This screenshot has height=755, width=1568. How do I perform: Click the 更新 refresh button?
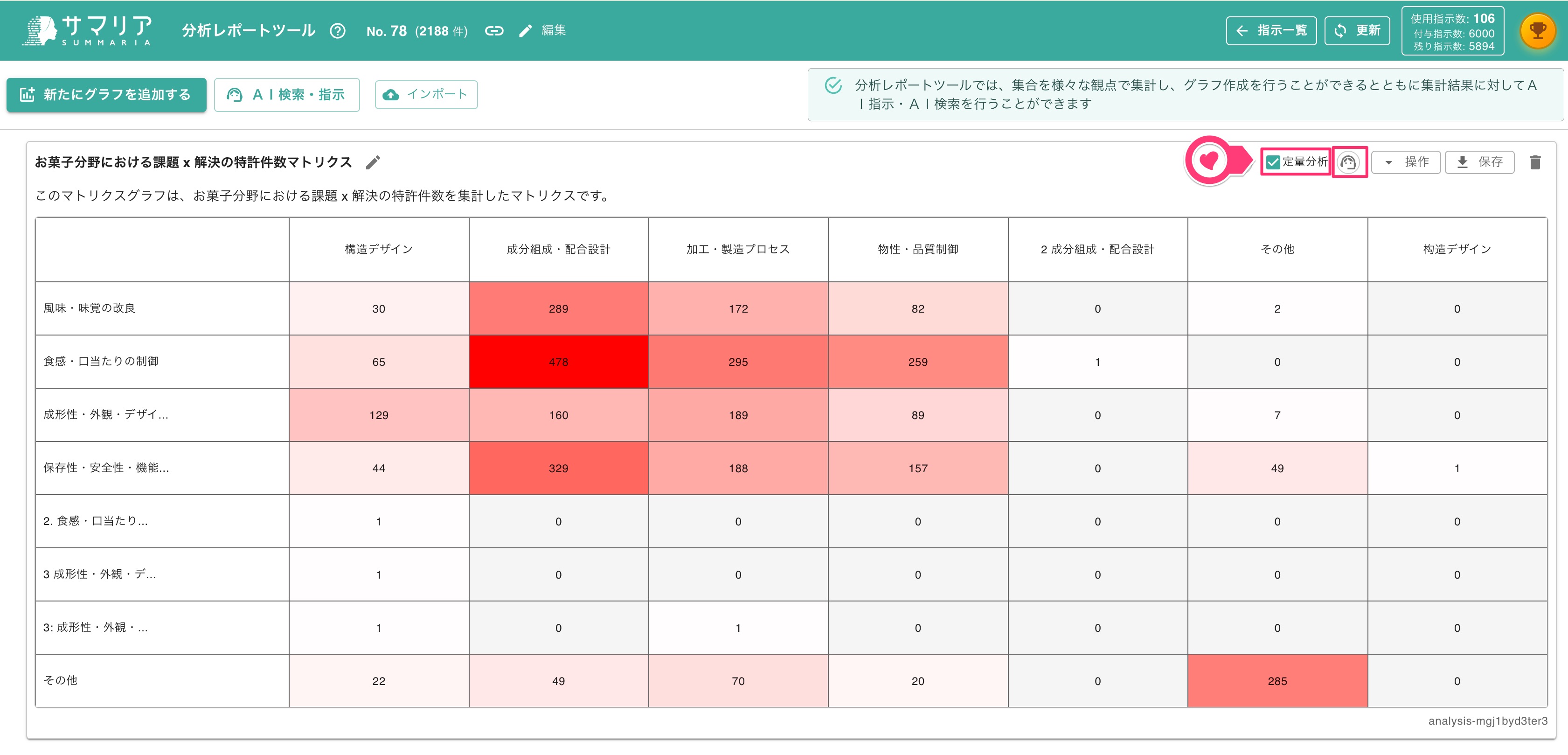(1357, 30)
